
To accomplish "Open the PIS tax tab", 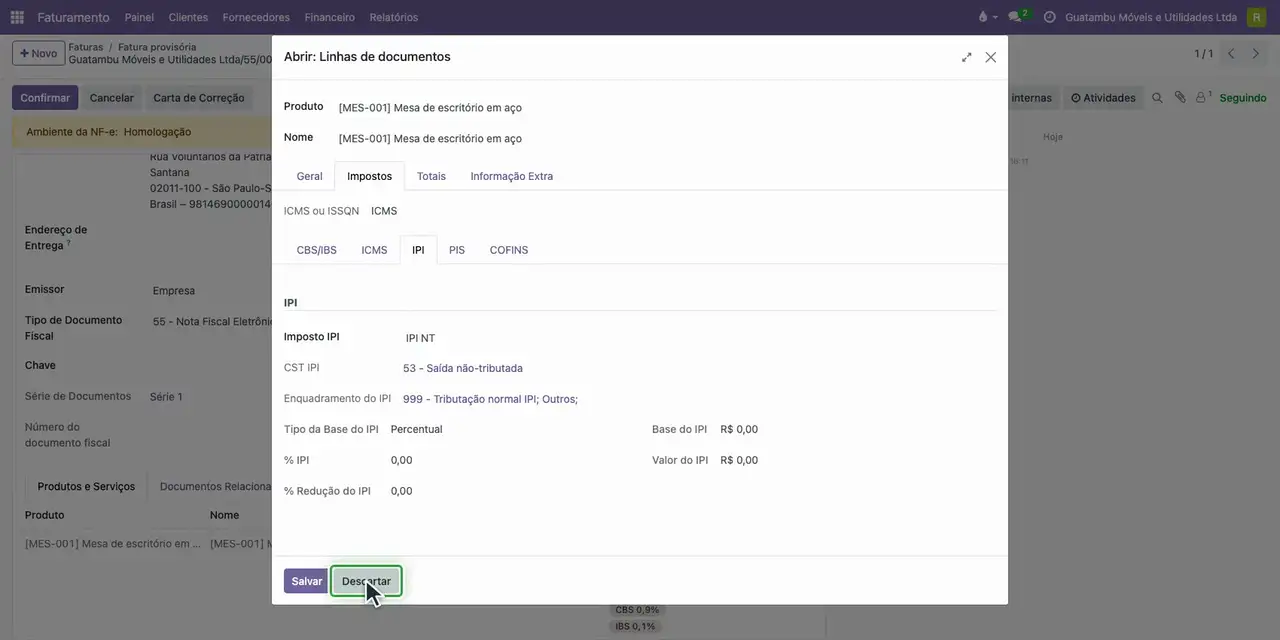I will (x=457, y=250).
